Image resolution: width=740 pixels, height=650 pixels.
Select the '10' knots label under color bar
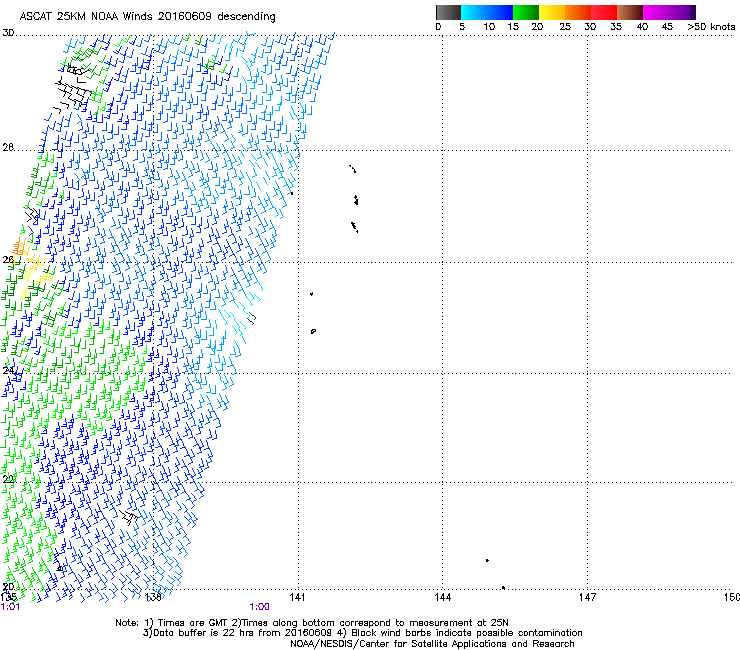tap(489, 27)
